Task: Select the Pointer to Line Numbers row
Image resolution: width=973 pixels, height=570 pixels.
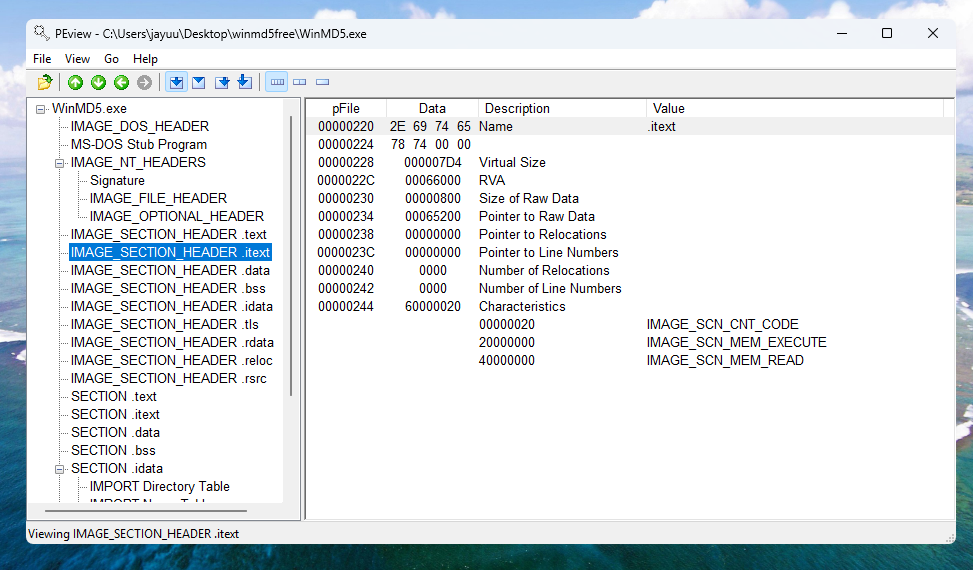Action: (x=630, y=252)
